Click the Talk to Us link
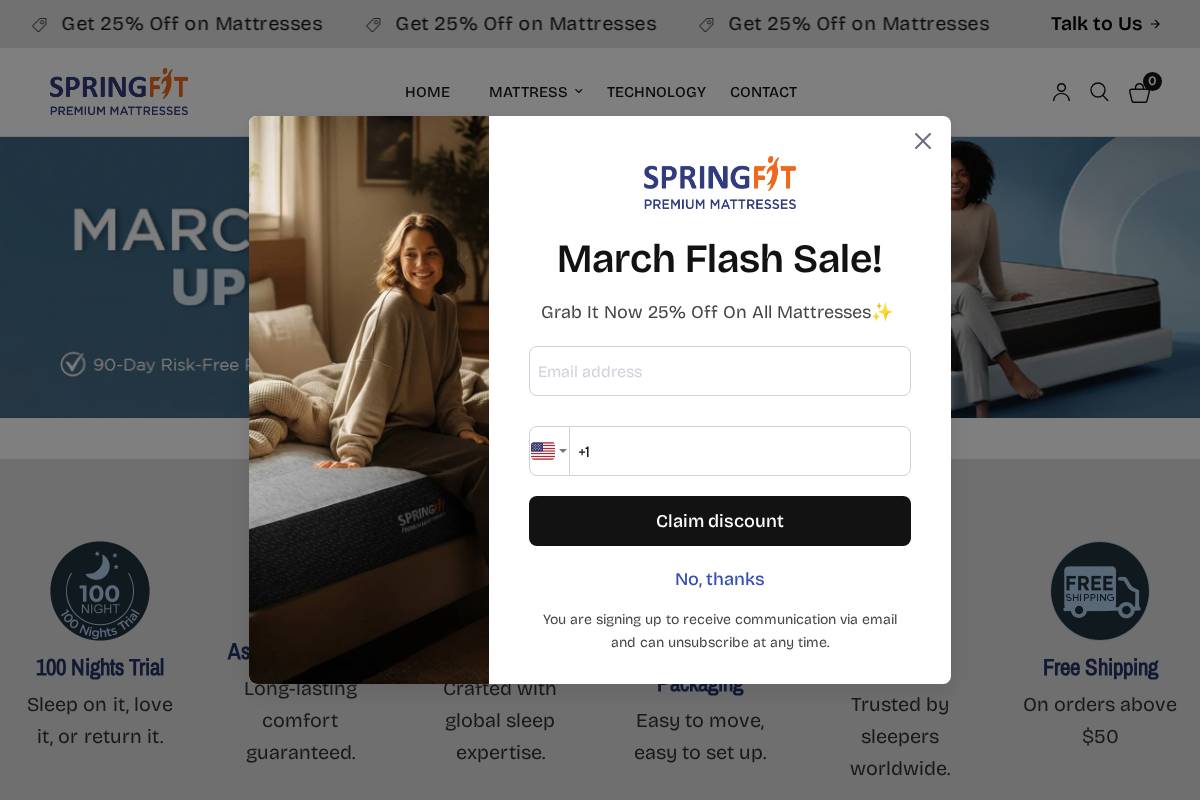Image resolution: width=1200 pixels, height=800 pixels. 1096,24
